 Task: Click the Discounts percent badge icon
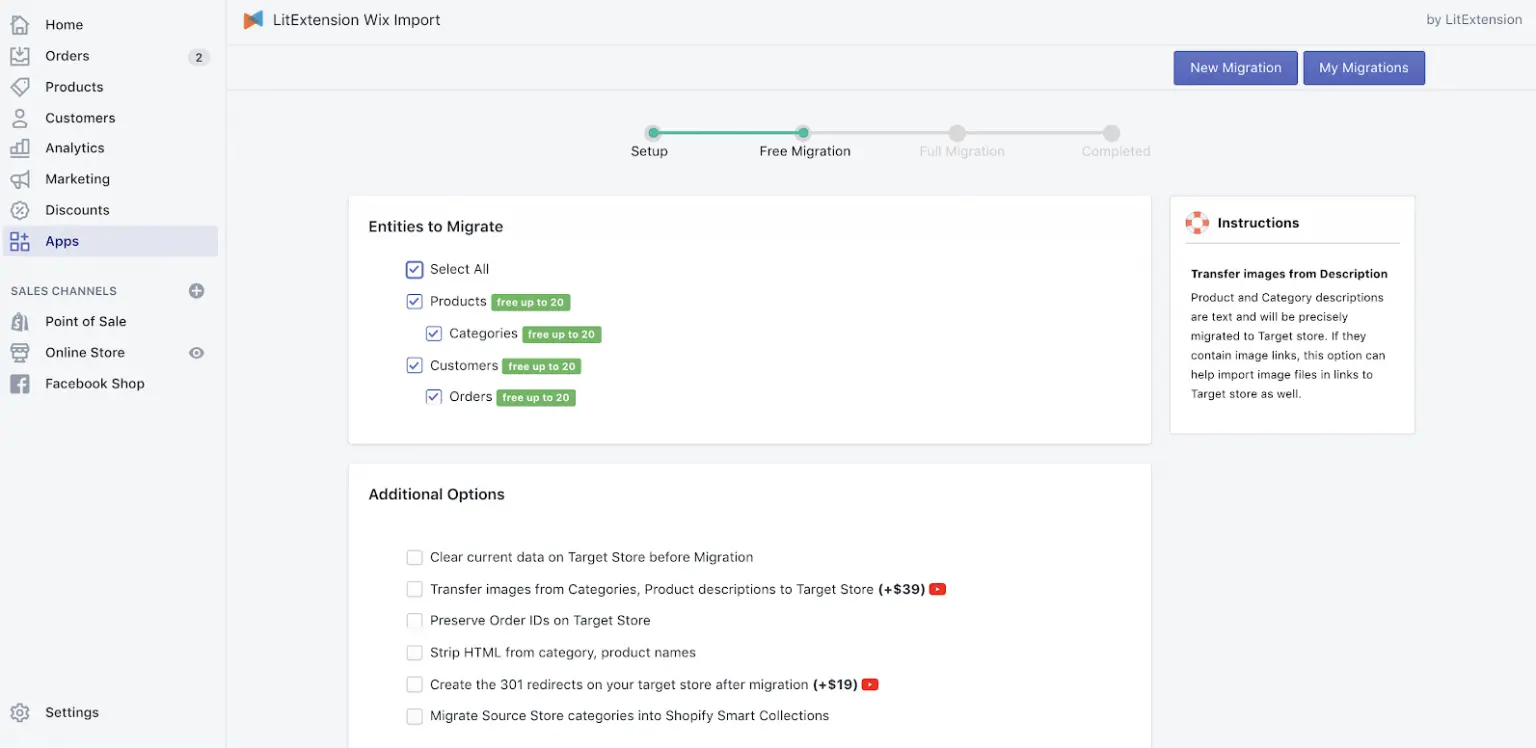click(x=20, y=210)
